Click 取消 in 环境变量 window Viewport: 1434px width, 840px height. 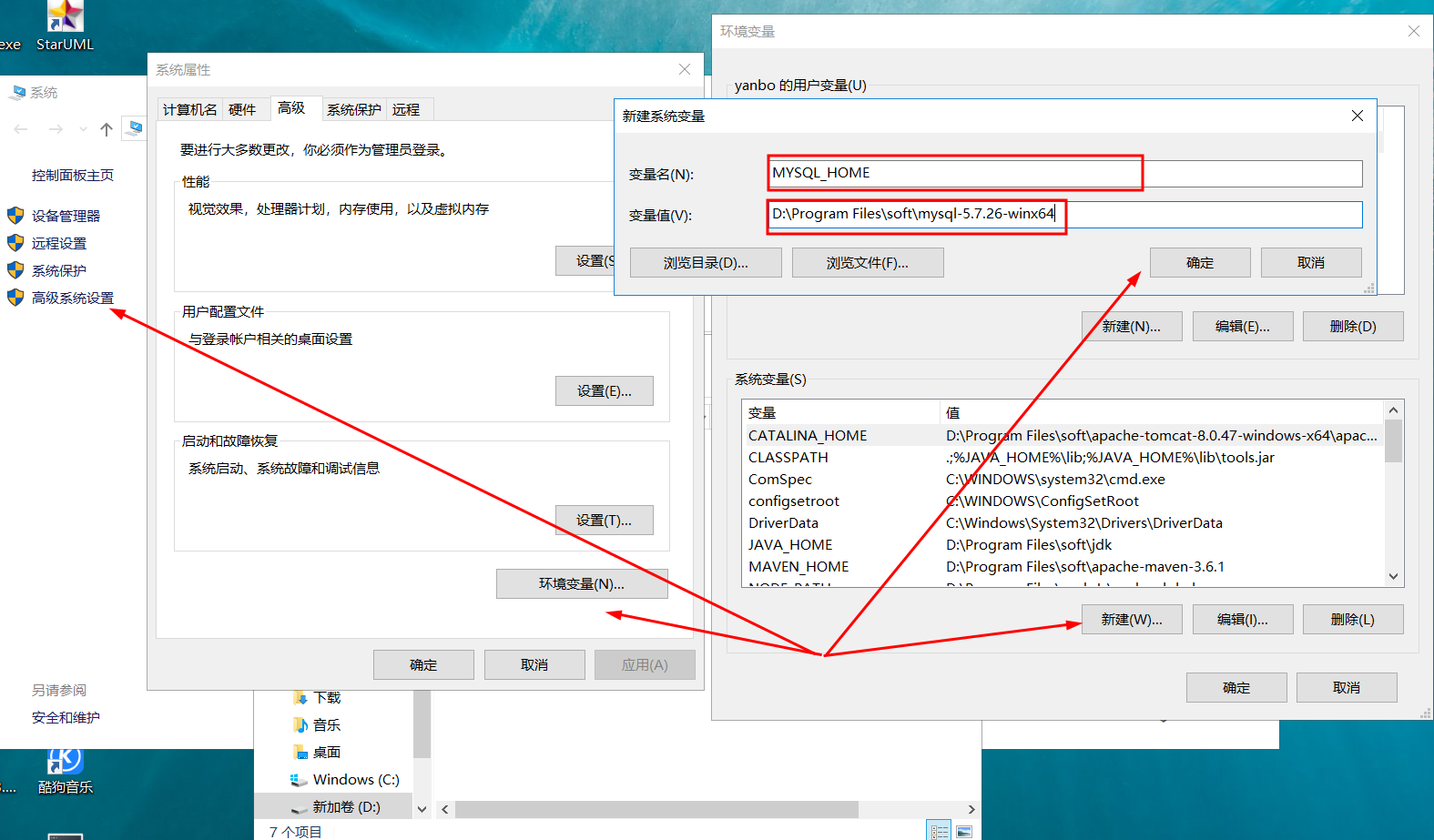(1347, 687)
